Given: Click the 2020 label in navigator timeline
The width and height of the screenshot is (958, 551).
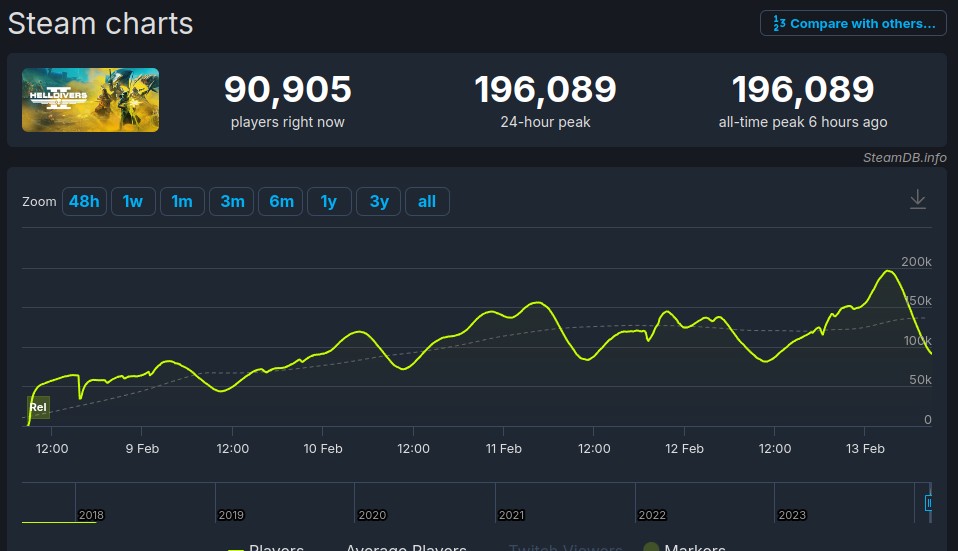Looking at the screenshot, I should (x=372, y=515).
